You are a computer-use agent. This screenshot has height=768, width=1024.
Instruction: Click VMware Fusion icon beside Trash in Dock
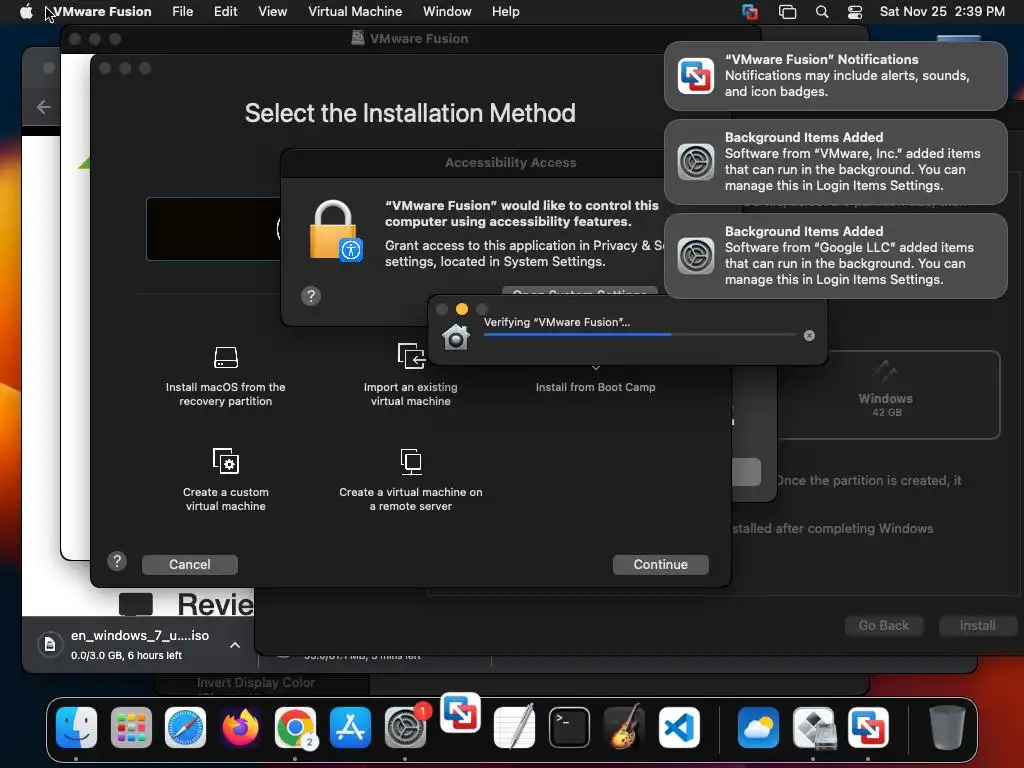pyautogui.click(x=868, y=727)
